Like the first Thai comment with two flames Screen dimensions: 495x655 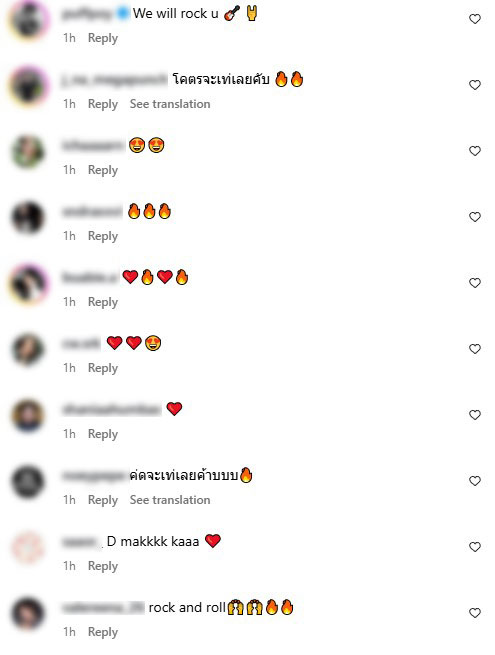pyautogui.click(x=475, y=85)
